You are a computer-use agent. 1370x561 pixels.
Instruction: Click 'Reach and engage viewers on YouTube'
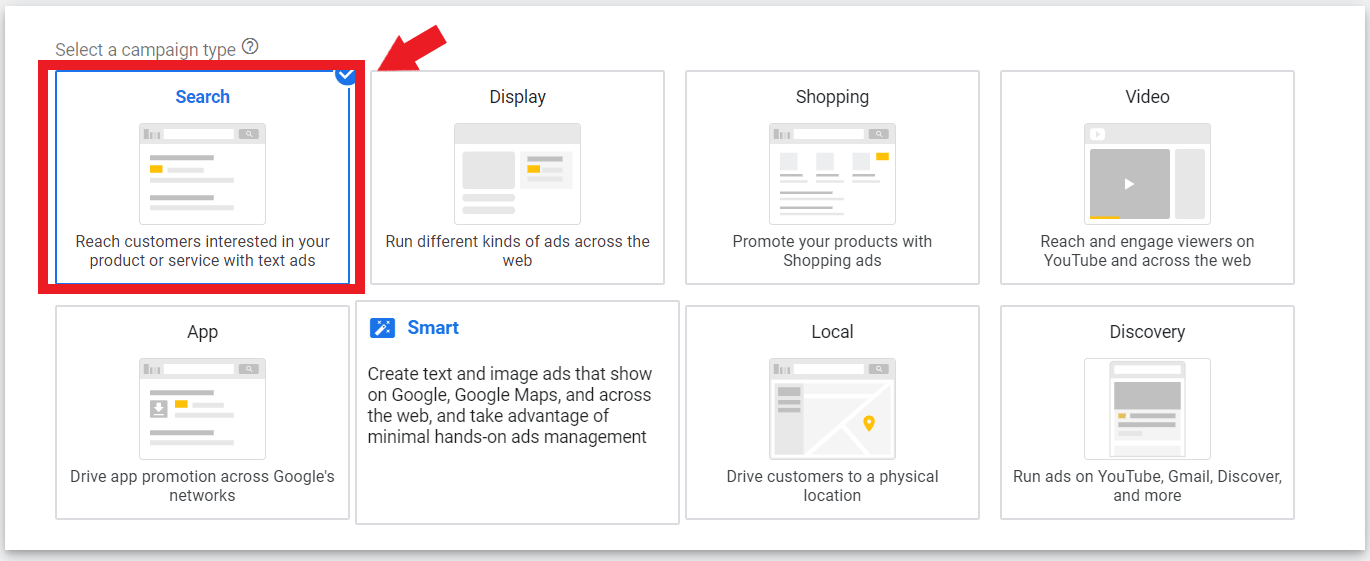1147,251
